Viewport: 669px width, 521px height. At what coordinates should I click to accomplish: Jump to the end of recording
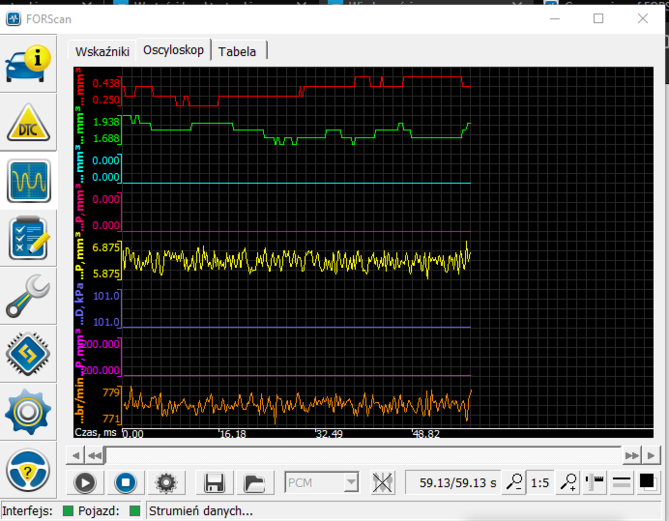pyautogui.click(x=631, y=456)
